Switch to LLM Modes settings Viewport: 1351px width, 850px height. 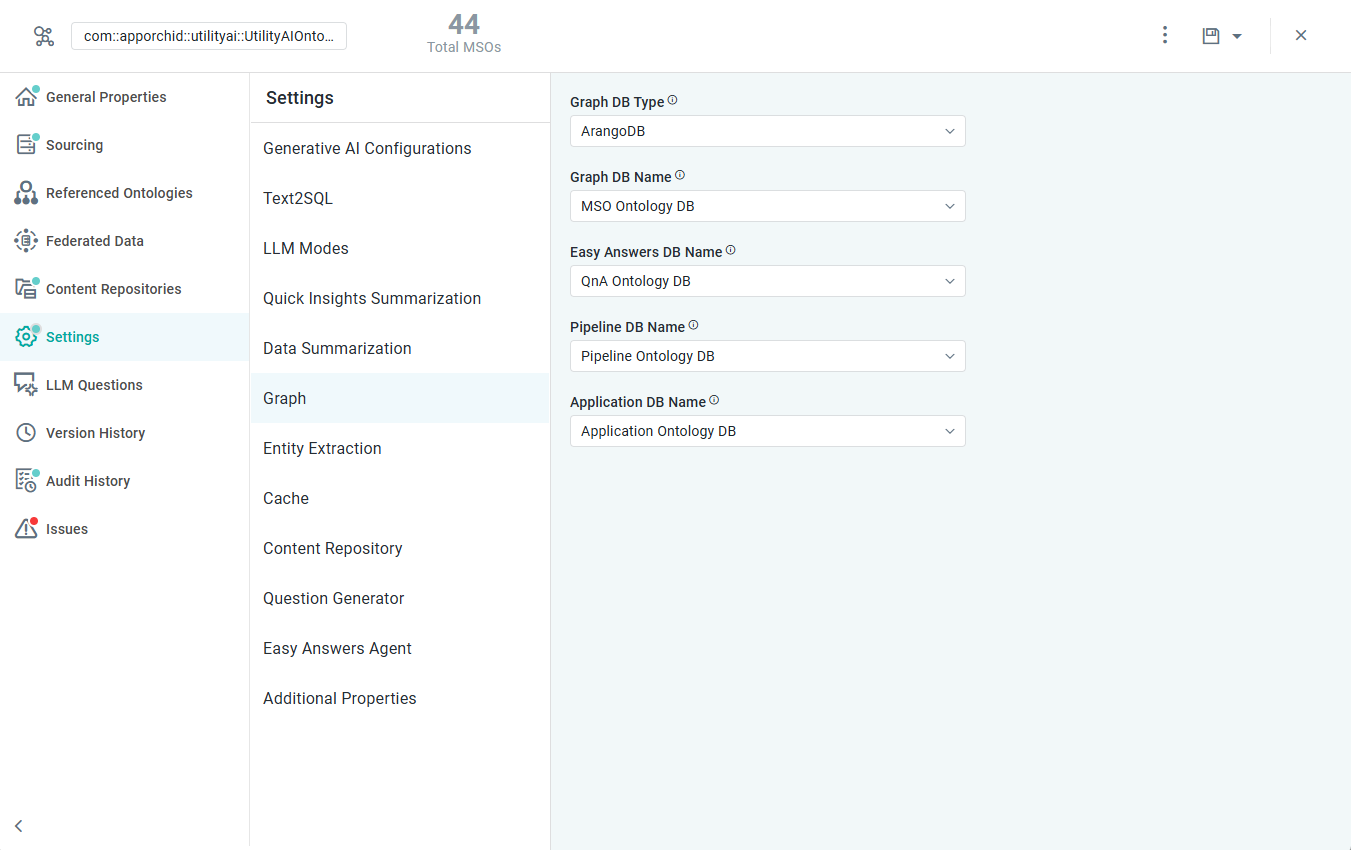point(400,248)
